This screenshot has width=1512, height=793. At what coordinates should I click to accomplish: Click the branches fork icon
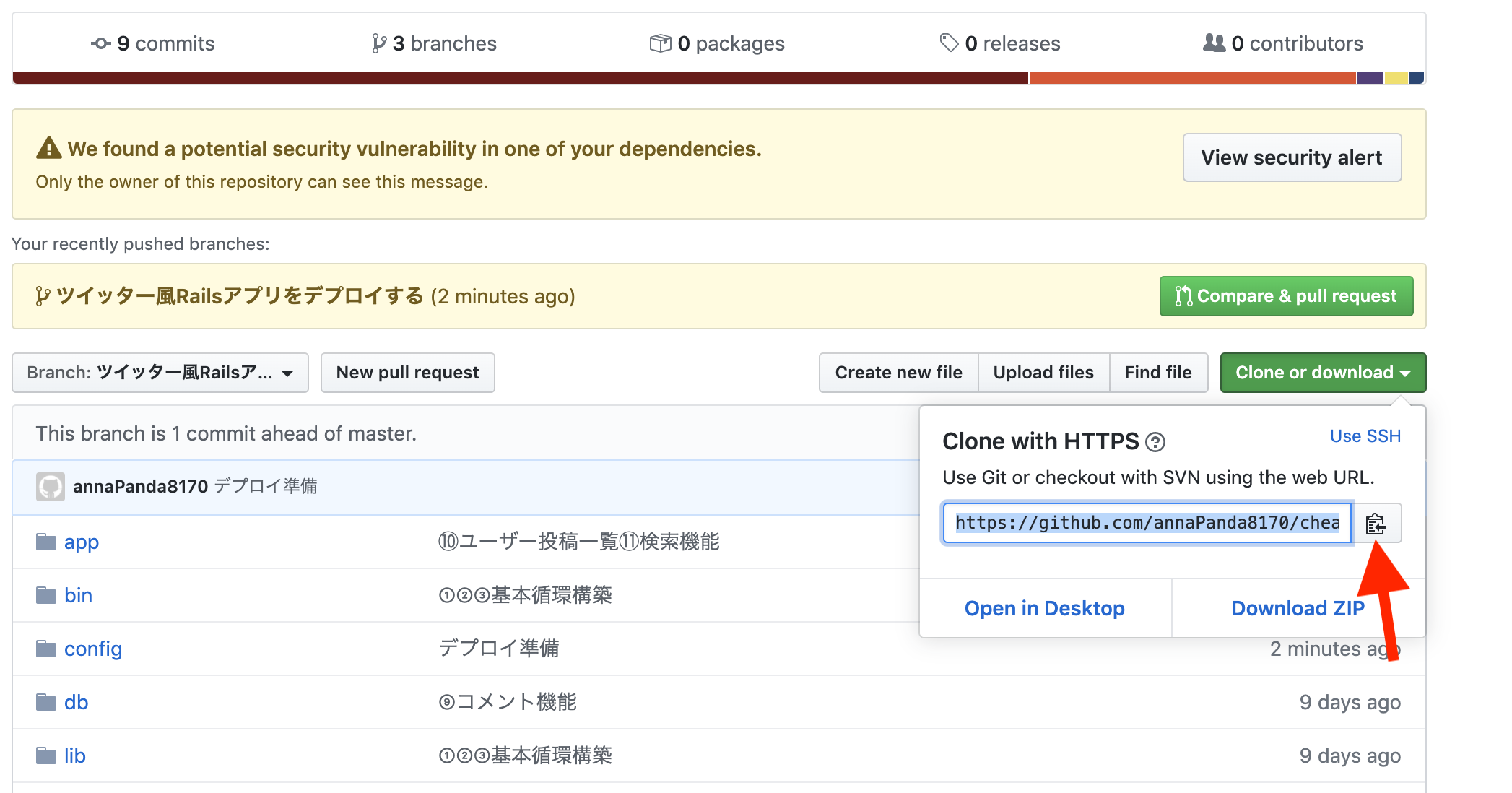click(378, 44)
